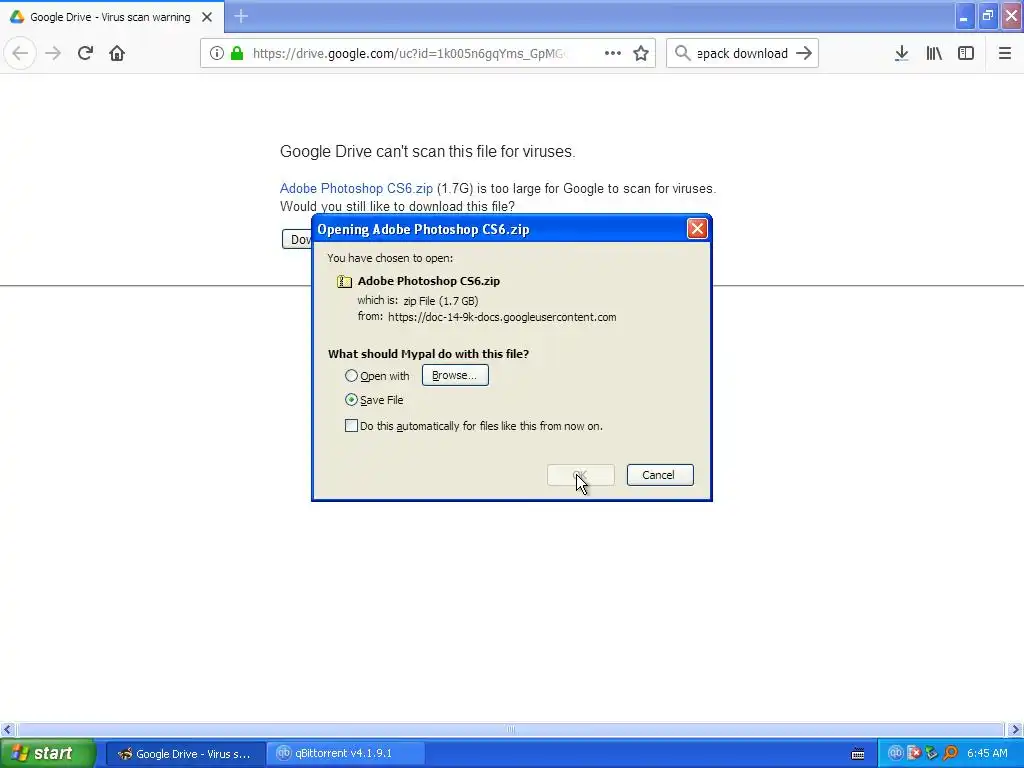The image size is (1024, 768).
Task: Select the Save File radio option
Action: click(351, 400)
